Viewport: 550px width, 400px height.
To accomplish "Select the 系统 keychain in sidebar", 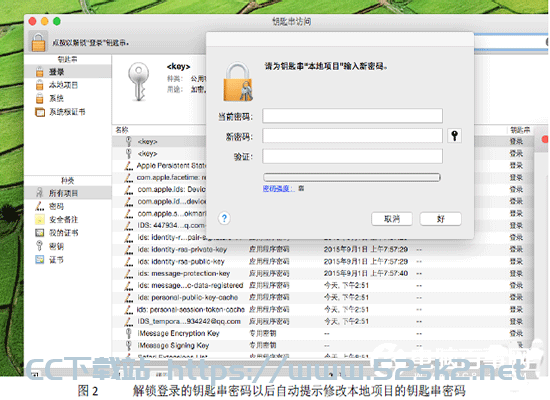I will click(68, 98).
